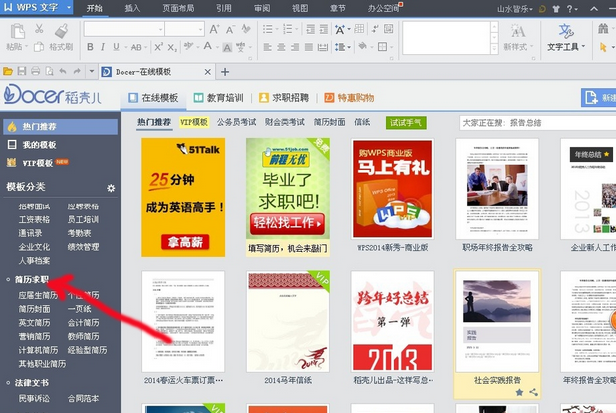The height and width of the screenshot is (413, 616).
Task: Open the 工资表格 category link
Action: click(34, 219)
